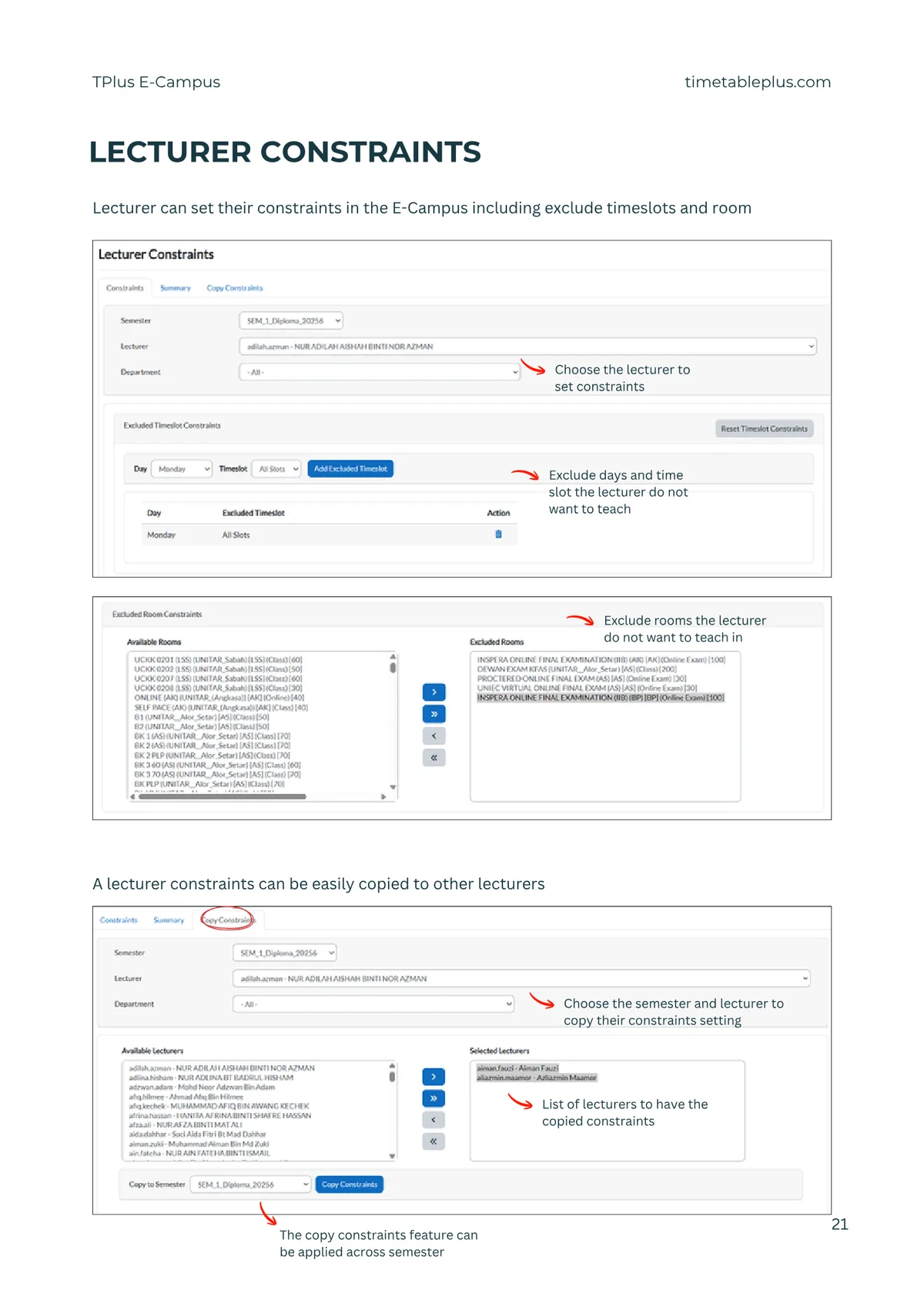The width and height of the screenshot is (924, 1307).
Task: Delete the Monday All Slots excluded timeslot
Action: click(x=498, y=534)
